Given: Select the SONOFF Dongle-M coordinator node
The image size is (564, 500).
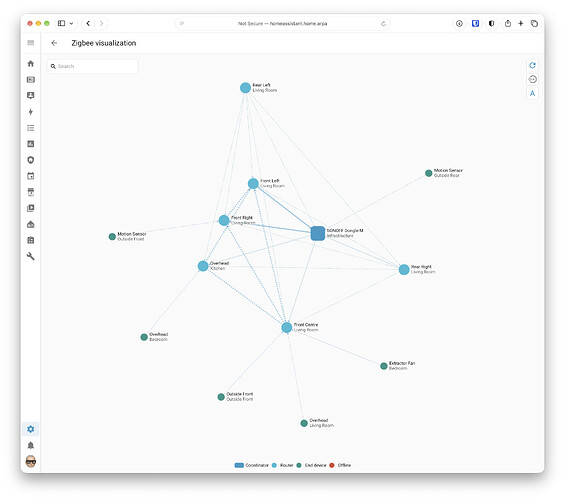Looking at the screenshot, I should pyautogui.click(x=318, y=233).
